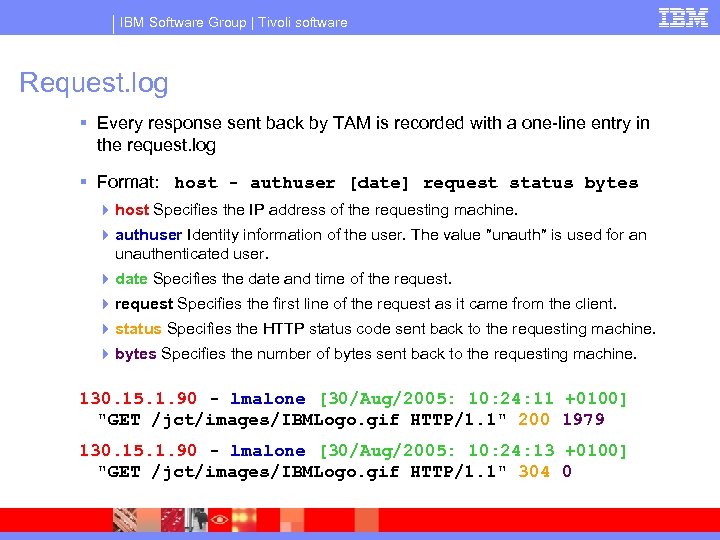Select the 'Request.log' slide title

(94, 84)
